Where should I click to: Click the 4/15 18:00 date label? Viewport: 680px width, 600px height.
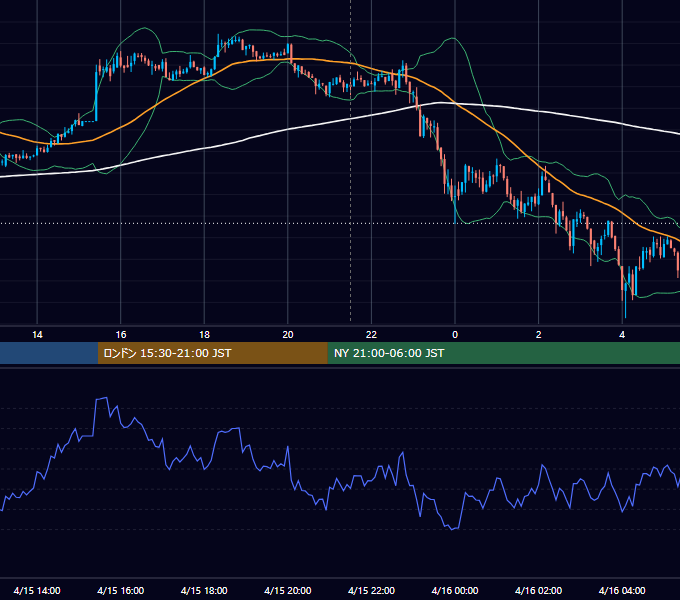(x=204, y=590)
